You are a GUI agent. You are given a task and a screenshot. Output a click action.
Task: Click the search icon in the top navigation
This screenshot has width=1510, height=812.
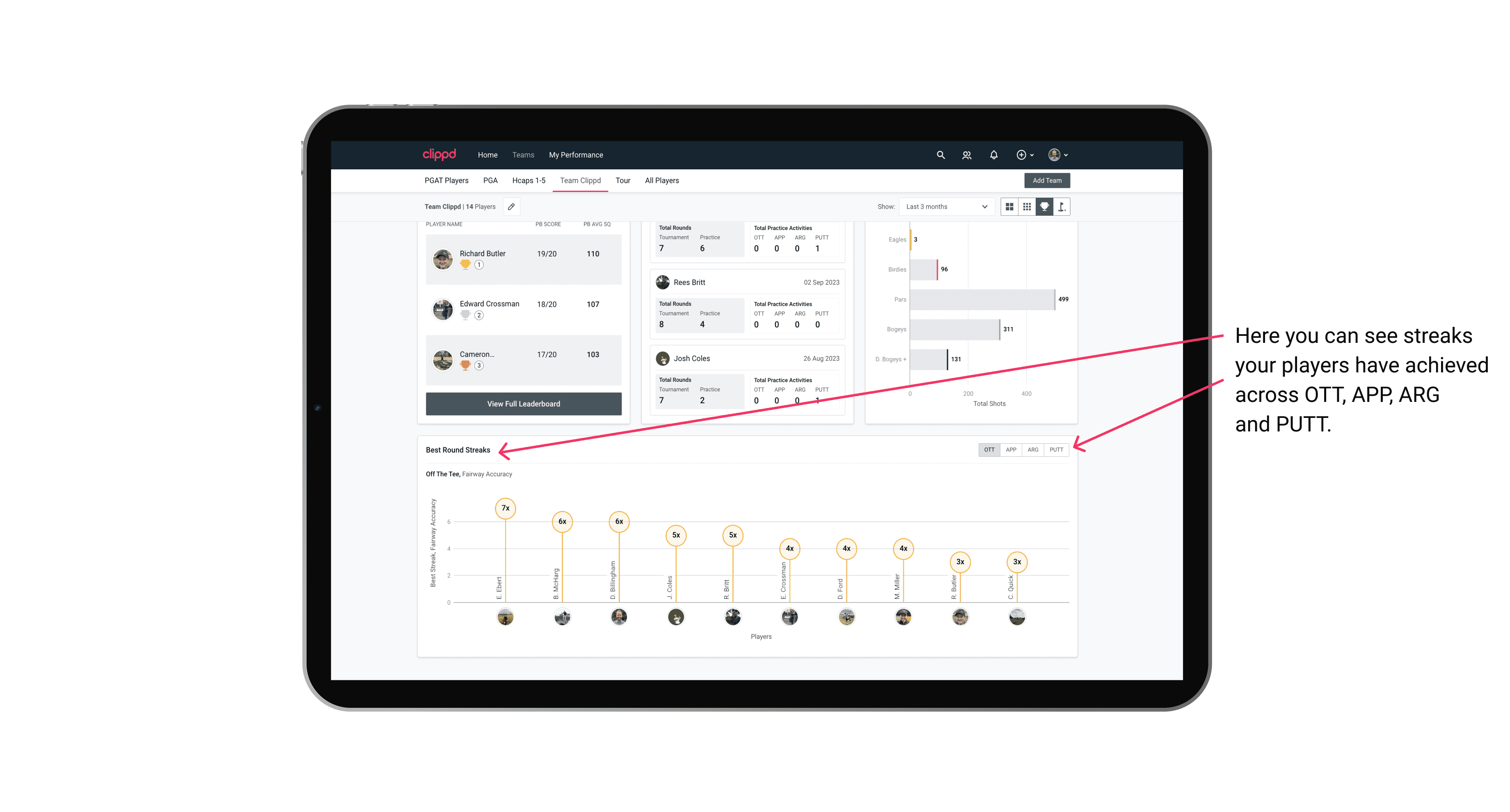940,155
